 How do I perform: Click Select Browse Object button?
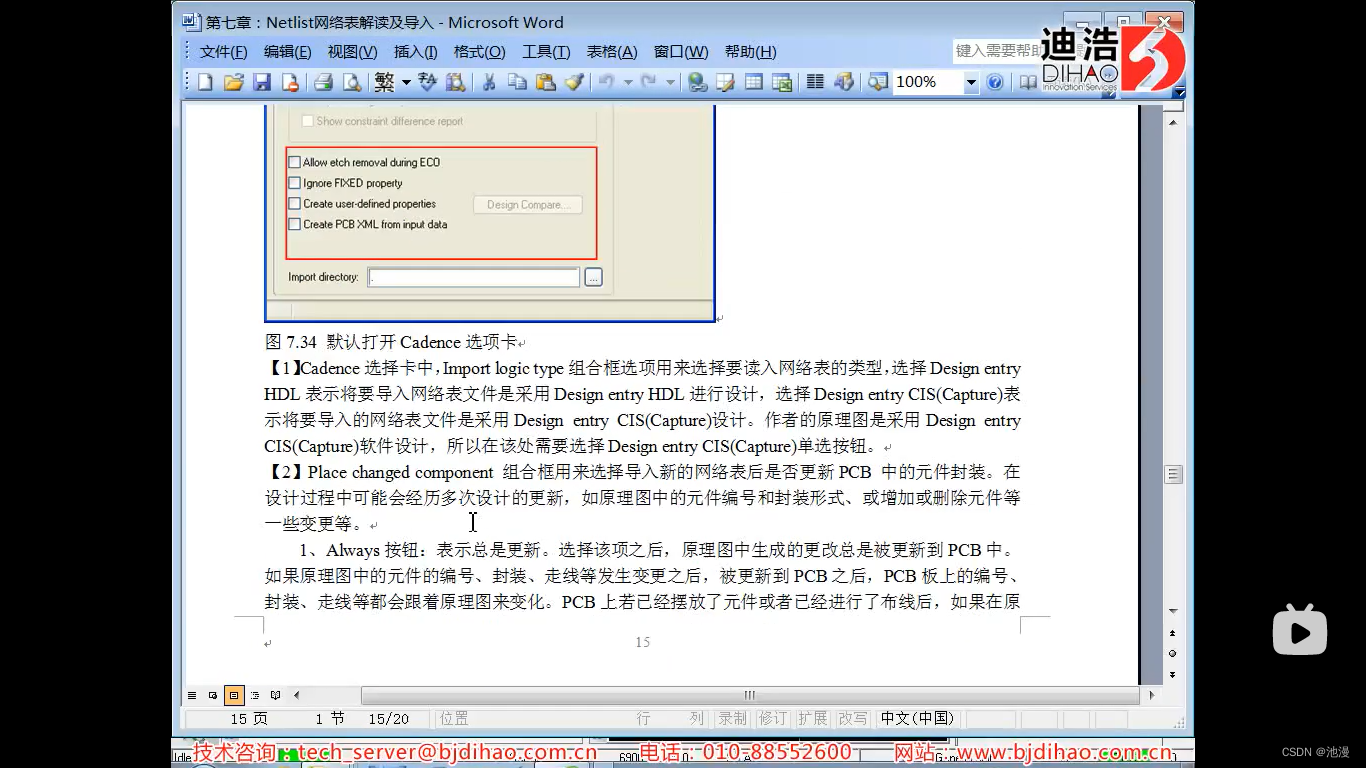pos(1174,653)
